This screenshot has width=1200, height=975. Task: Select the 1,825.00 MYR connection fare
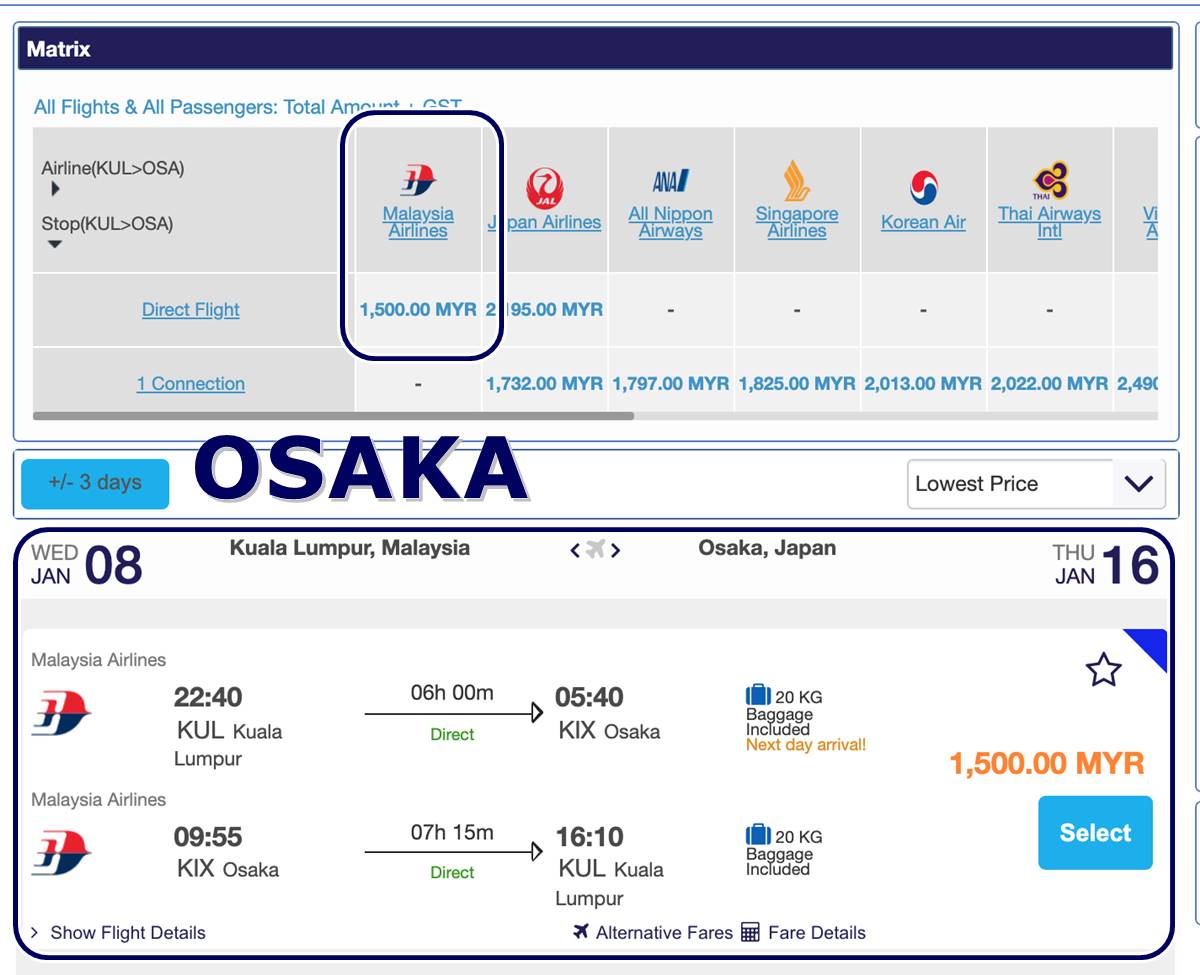(x=797, y=384)
